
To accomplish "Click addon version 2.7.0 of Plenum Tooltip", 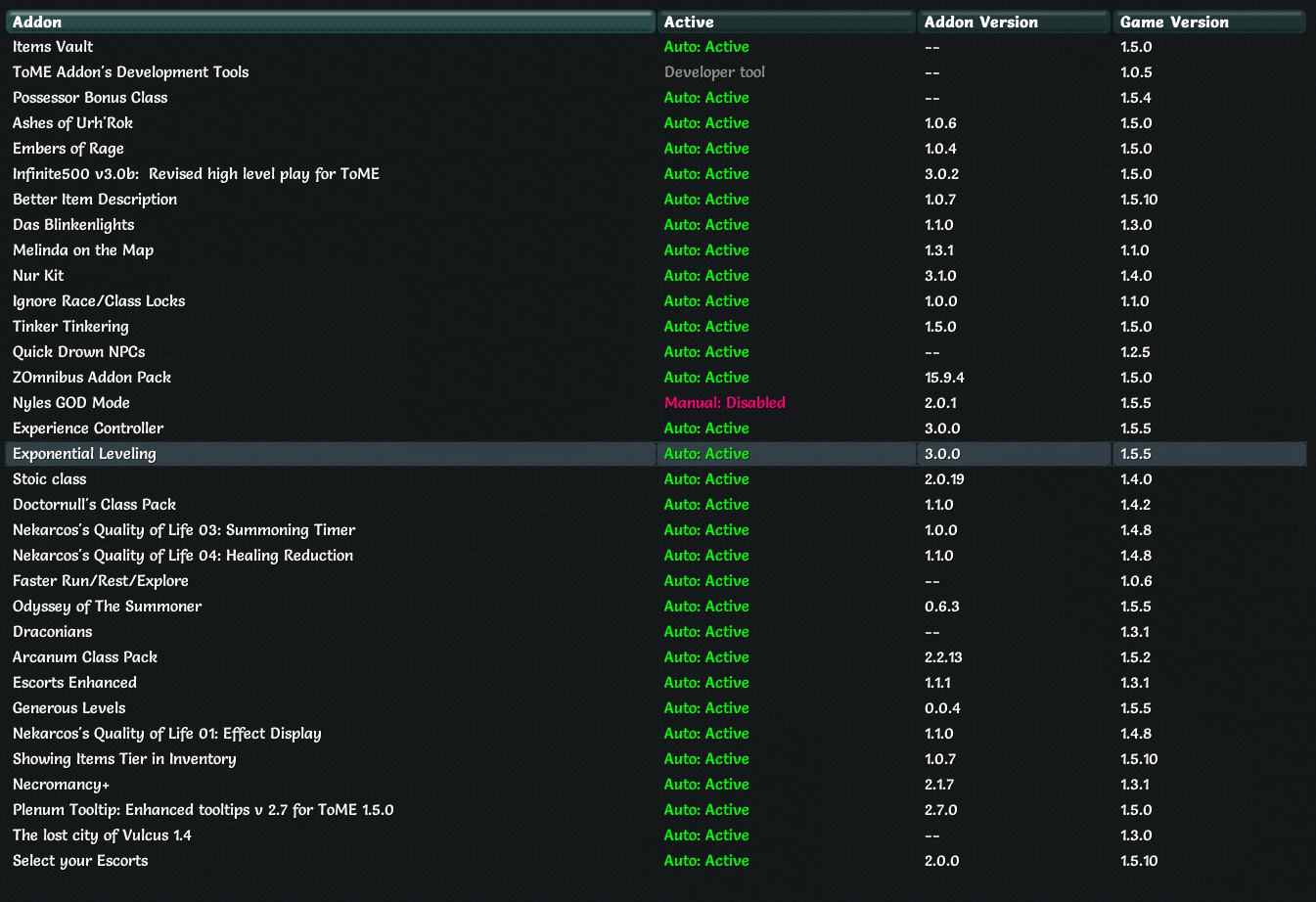I will 941,810.
